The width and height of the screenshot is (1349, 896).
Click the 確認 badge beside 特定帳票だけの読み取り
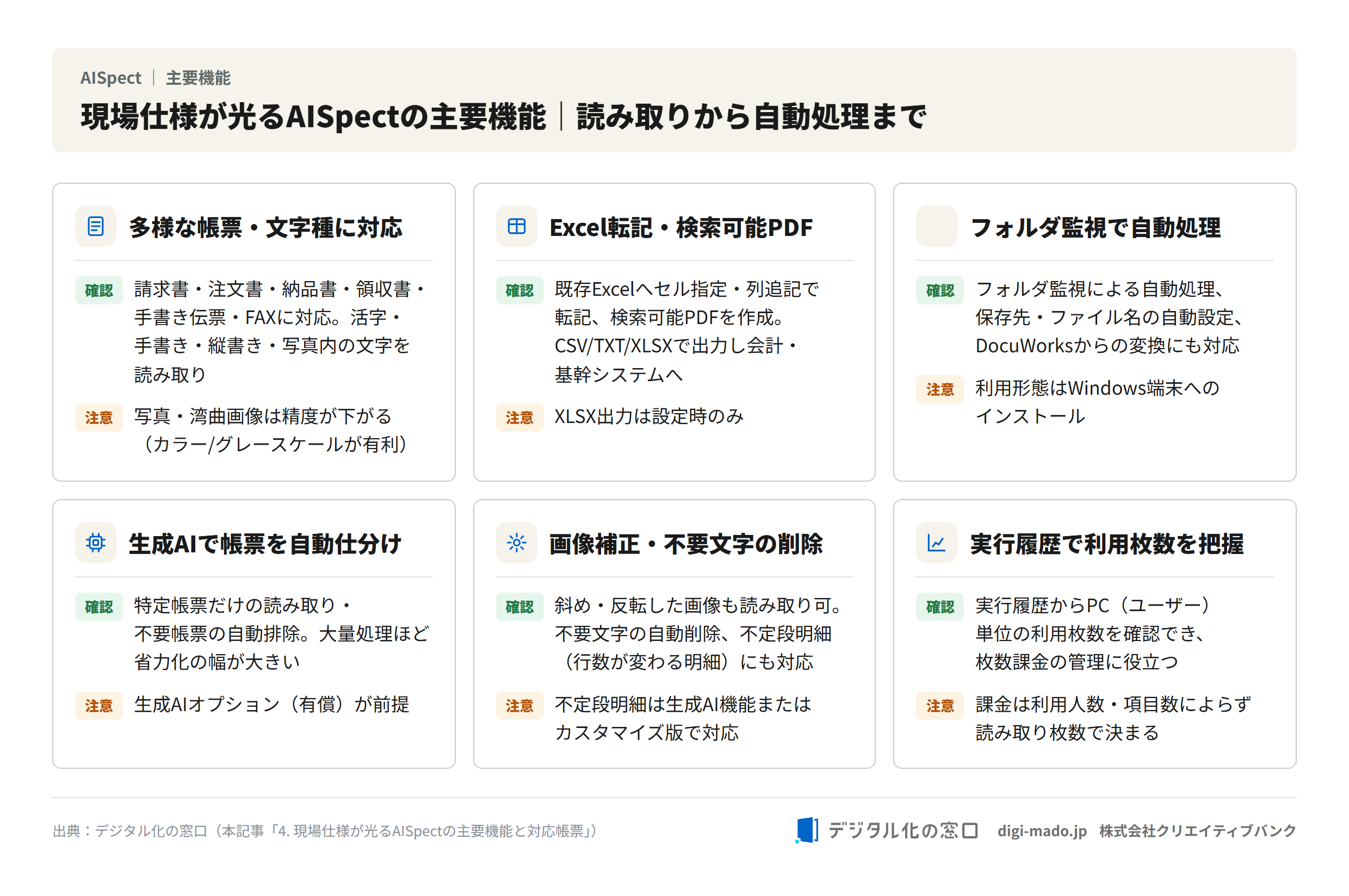click(99, 606)
